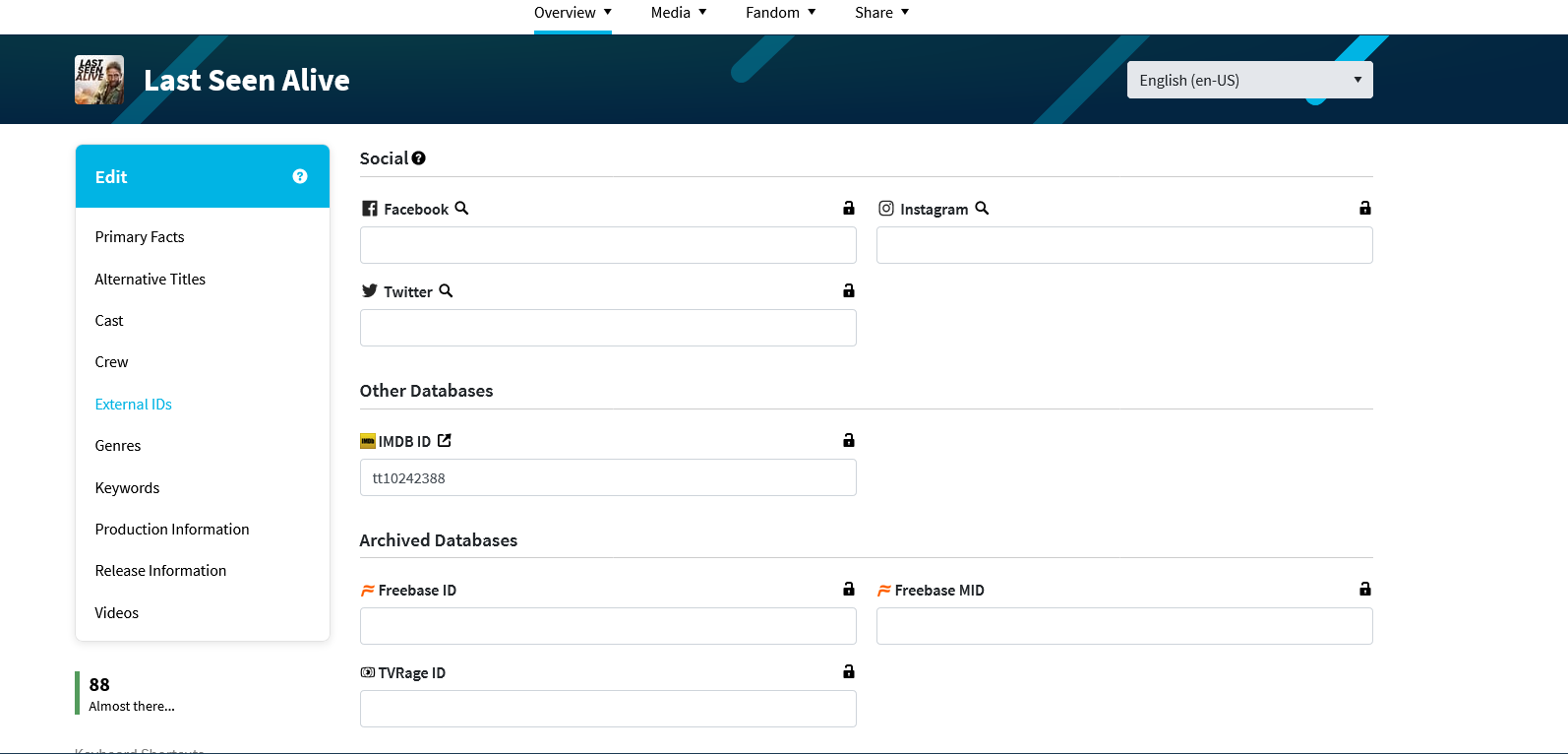The height and width of the screenshot is (754, 1568).
Task: Open the Overview menu tab
Action: tap(573, 13)
